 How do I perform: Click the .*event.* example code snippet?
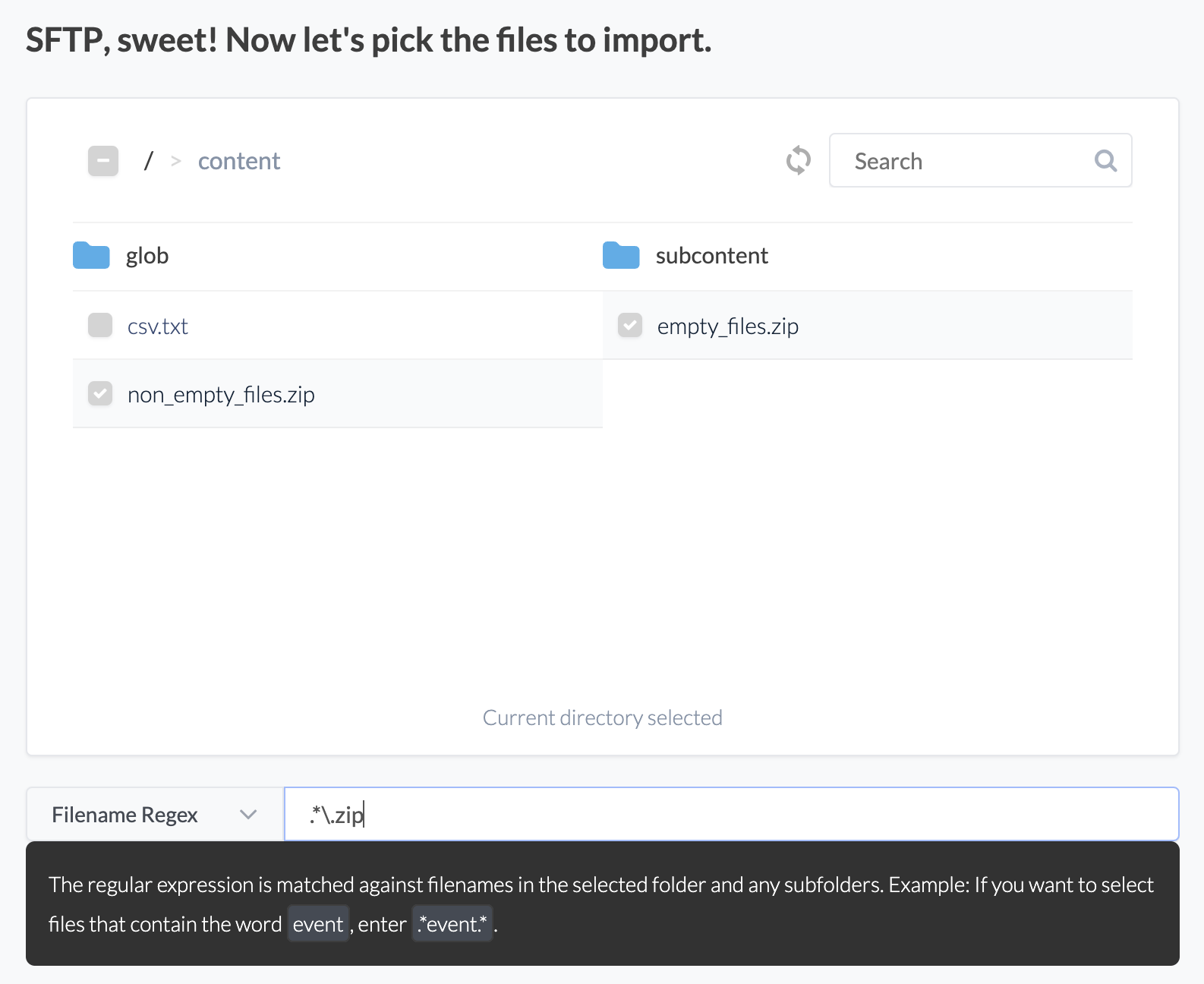(452, 924)
